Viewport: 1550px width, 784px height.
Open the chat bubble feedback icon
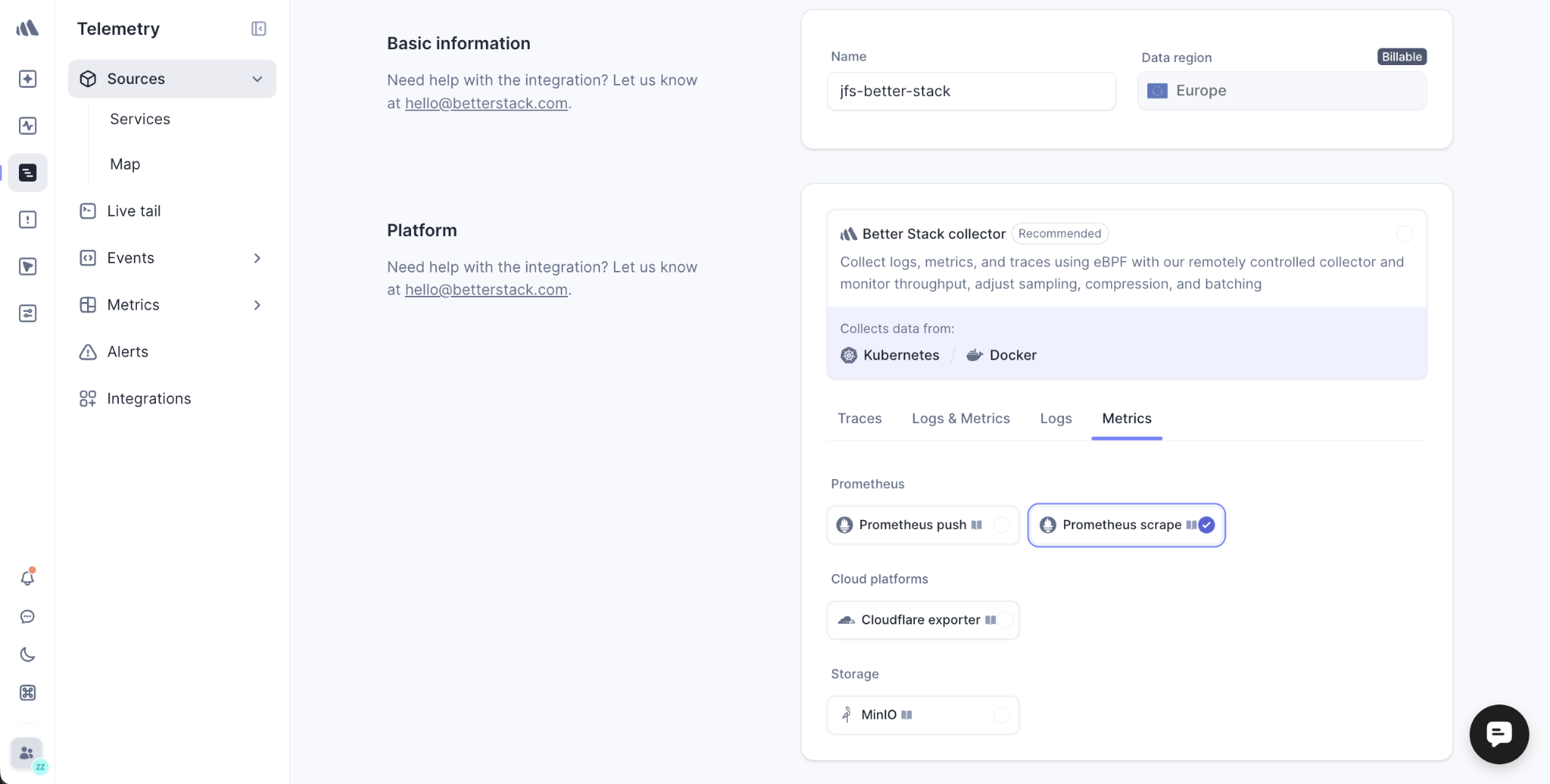coord(27,617)
